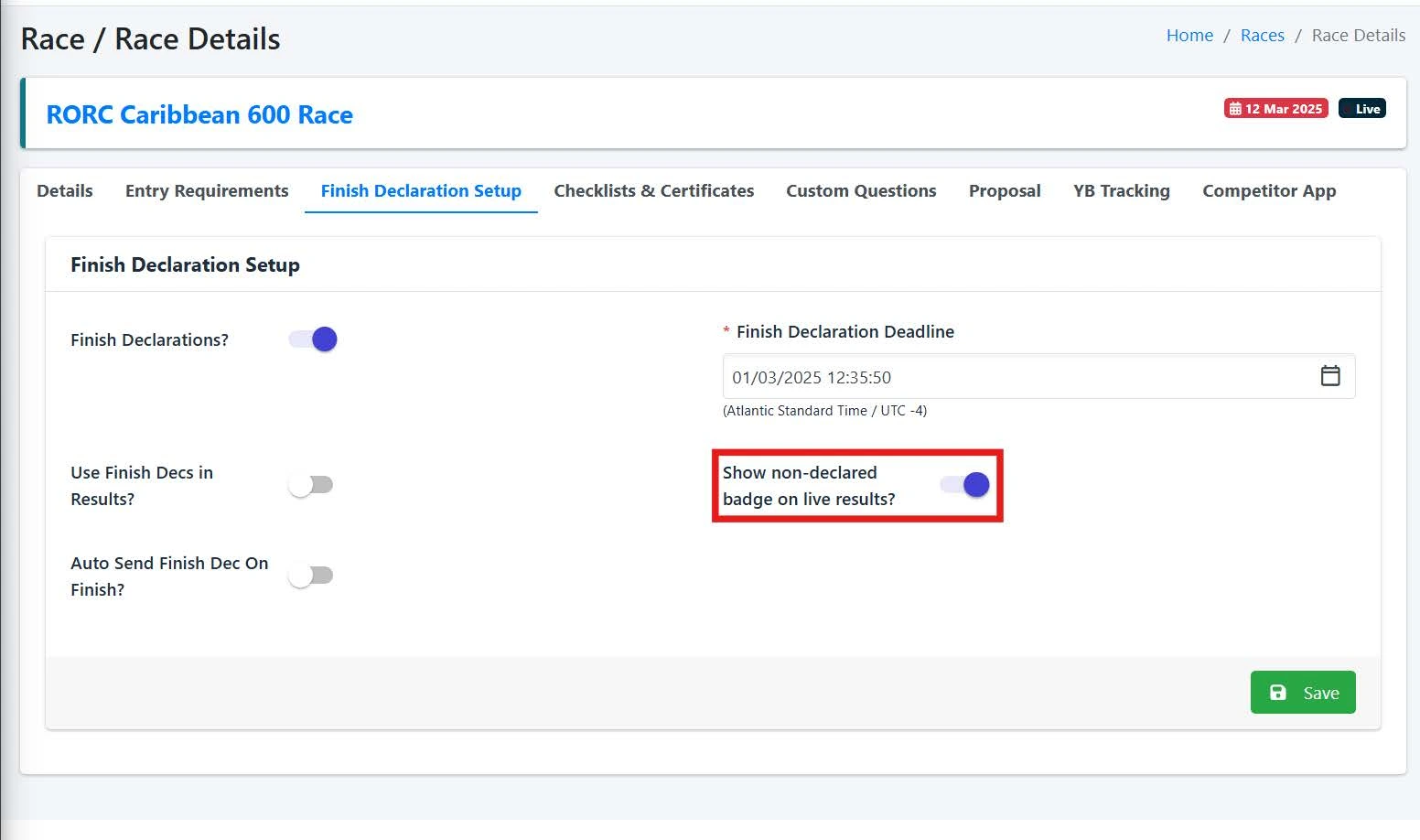
Task: Open the Custom Questions tab
Action: pos(861,191)
